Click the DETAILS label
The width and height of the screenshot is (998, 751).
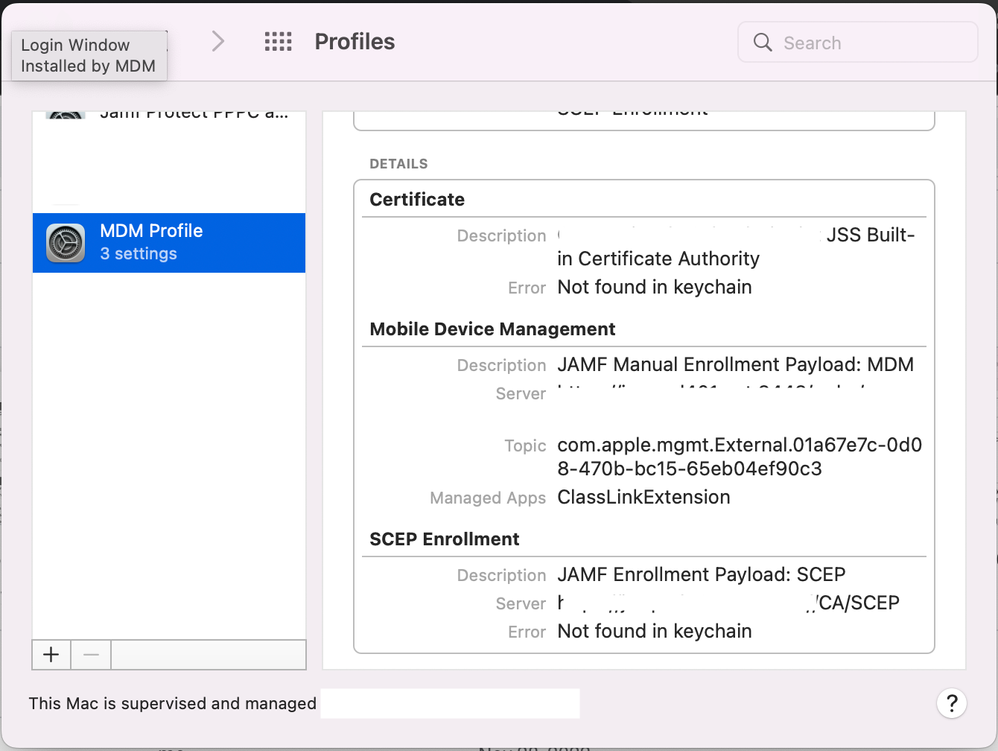point(398,164)
